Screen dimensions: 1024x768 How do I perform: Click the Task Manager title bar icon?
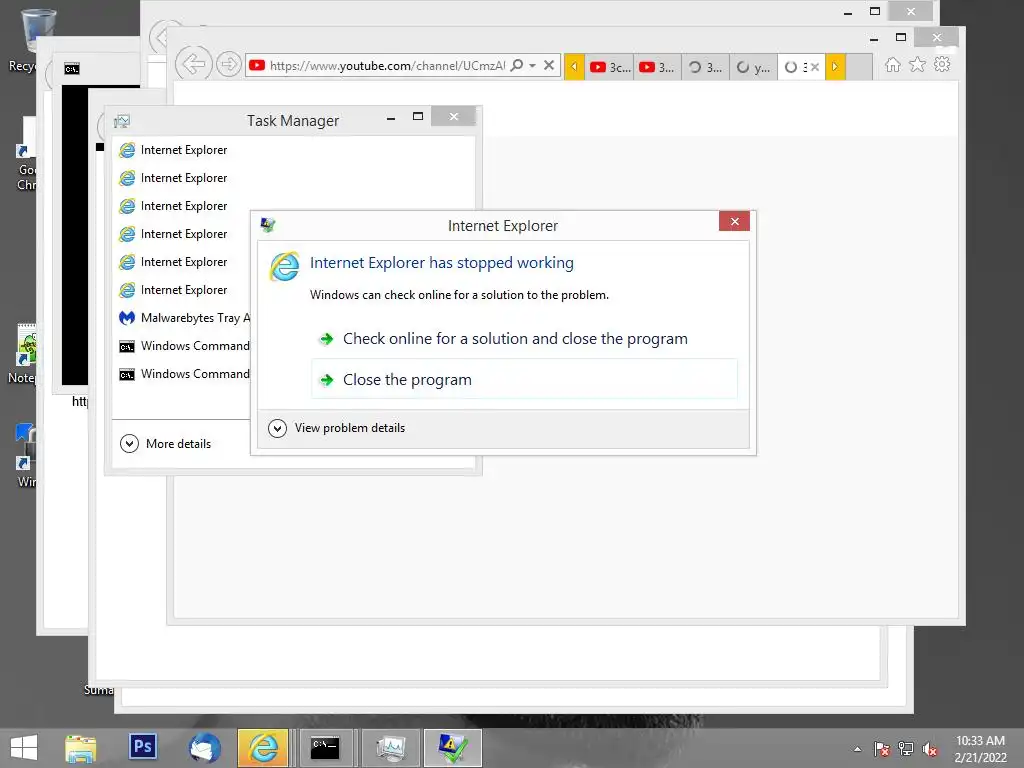(122, 121)
